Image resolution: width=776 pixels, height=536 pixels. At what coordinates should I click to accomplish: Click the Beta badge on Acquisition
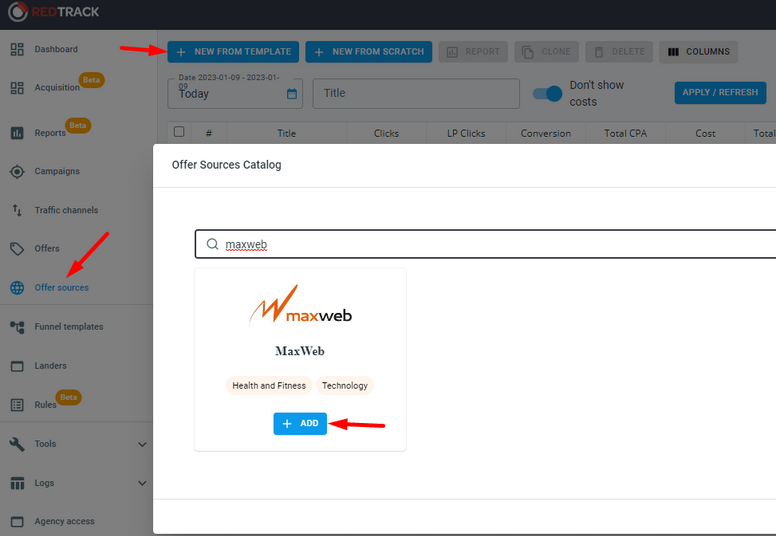(92, 80)
